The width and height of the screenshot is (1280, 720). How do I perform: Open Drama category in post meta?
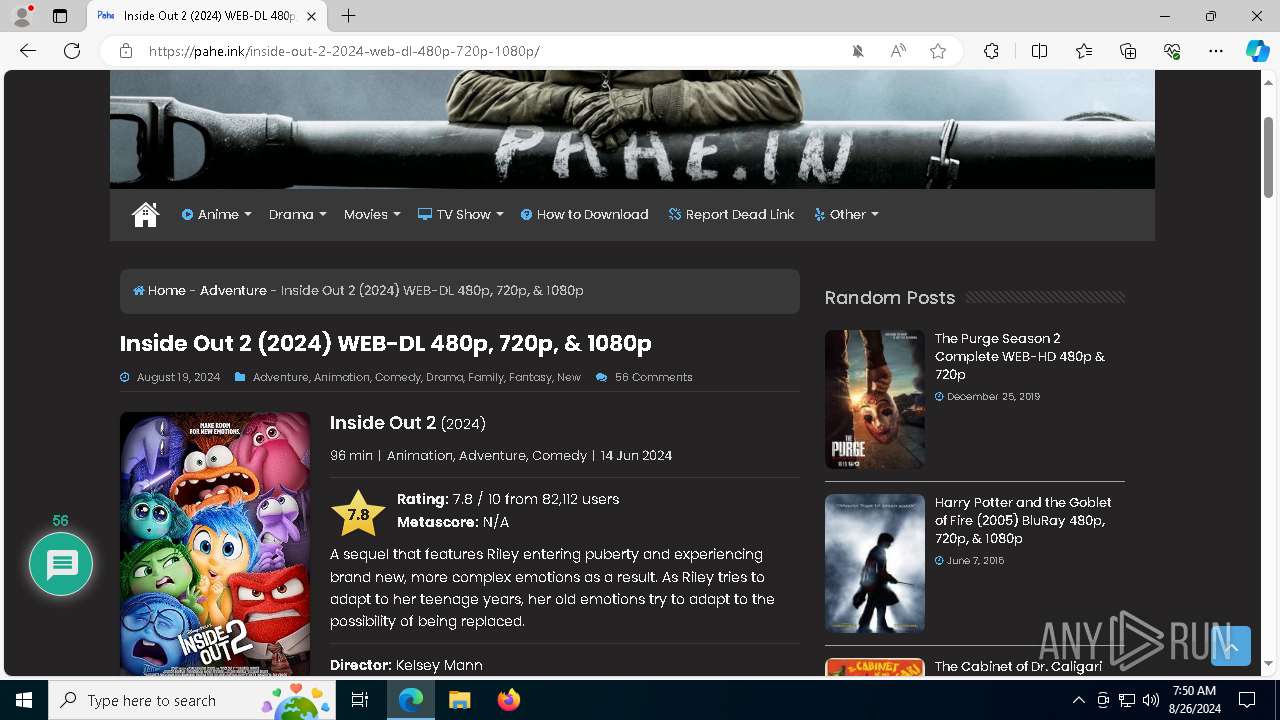444,377
